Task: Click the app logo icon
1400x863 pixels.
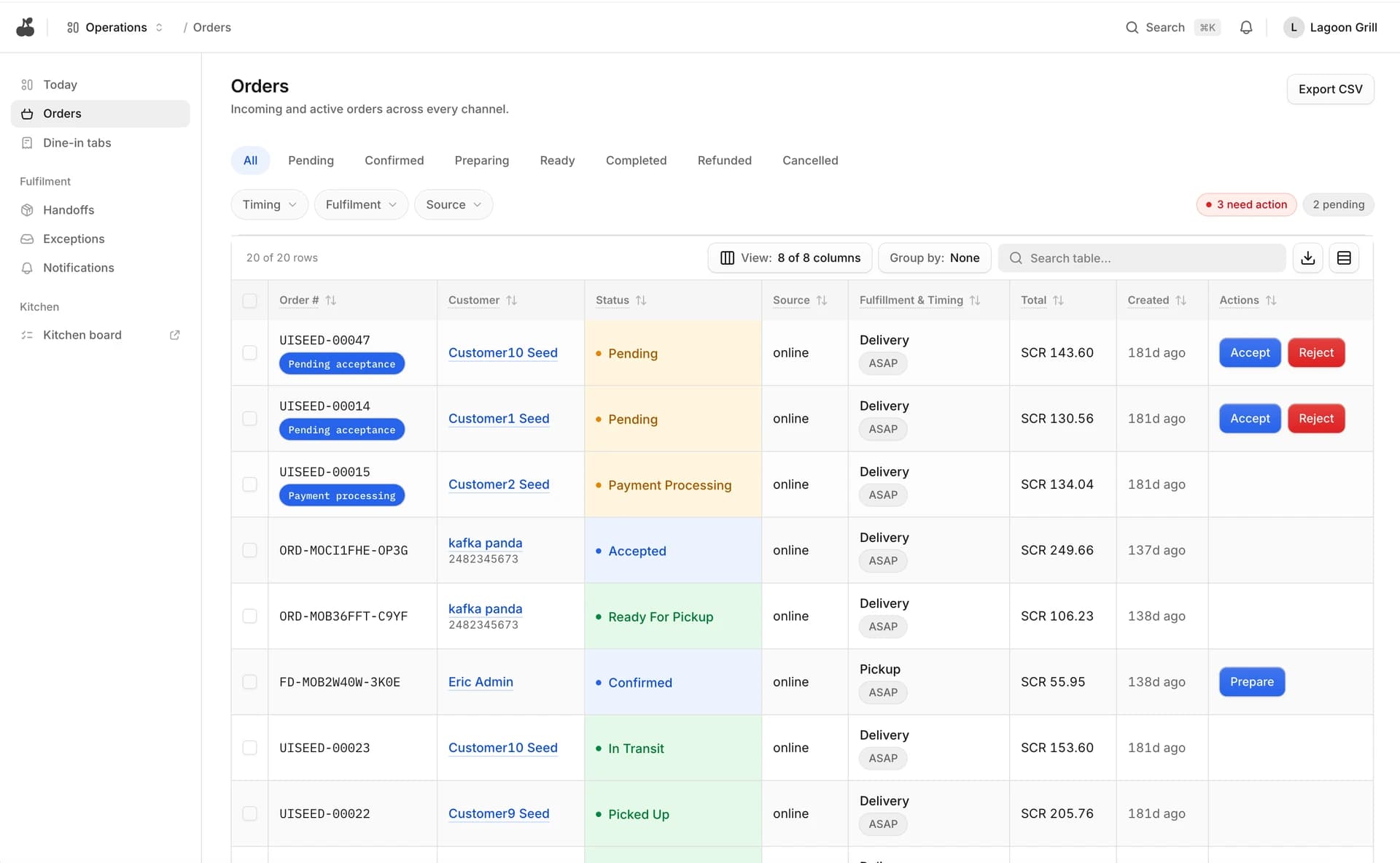Action: pos(26,27)
